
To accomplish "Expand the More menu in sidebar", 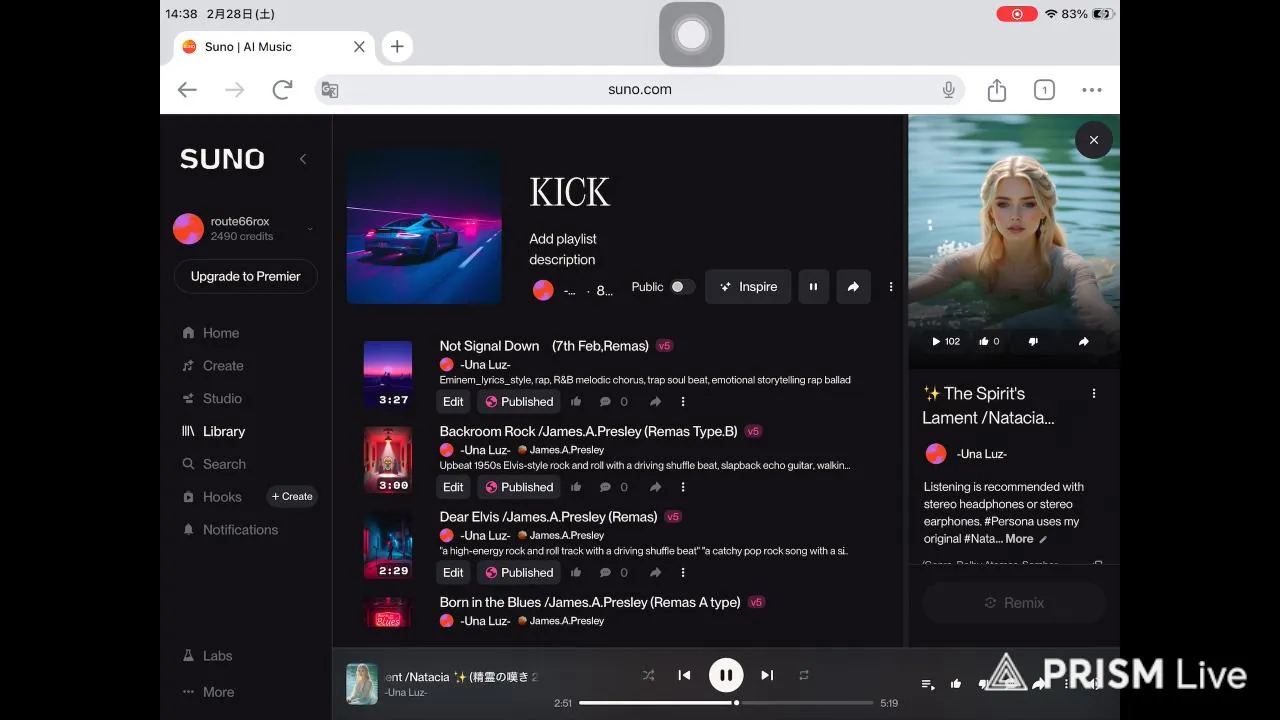I will pyautogui.click(x=209, y=692).
